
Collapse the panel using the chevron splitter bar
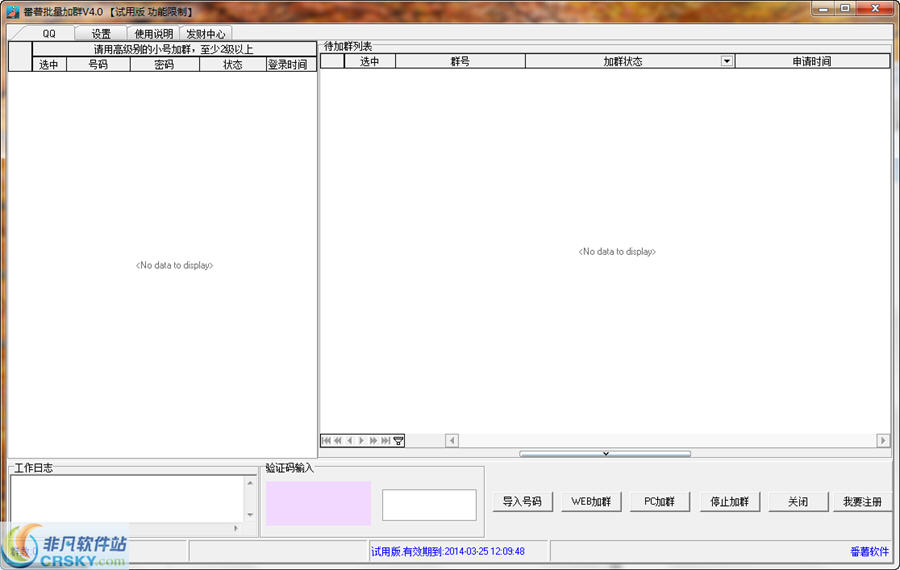(x=604, y=454)
